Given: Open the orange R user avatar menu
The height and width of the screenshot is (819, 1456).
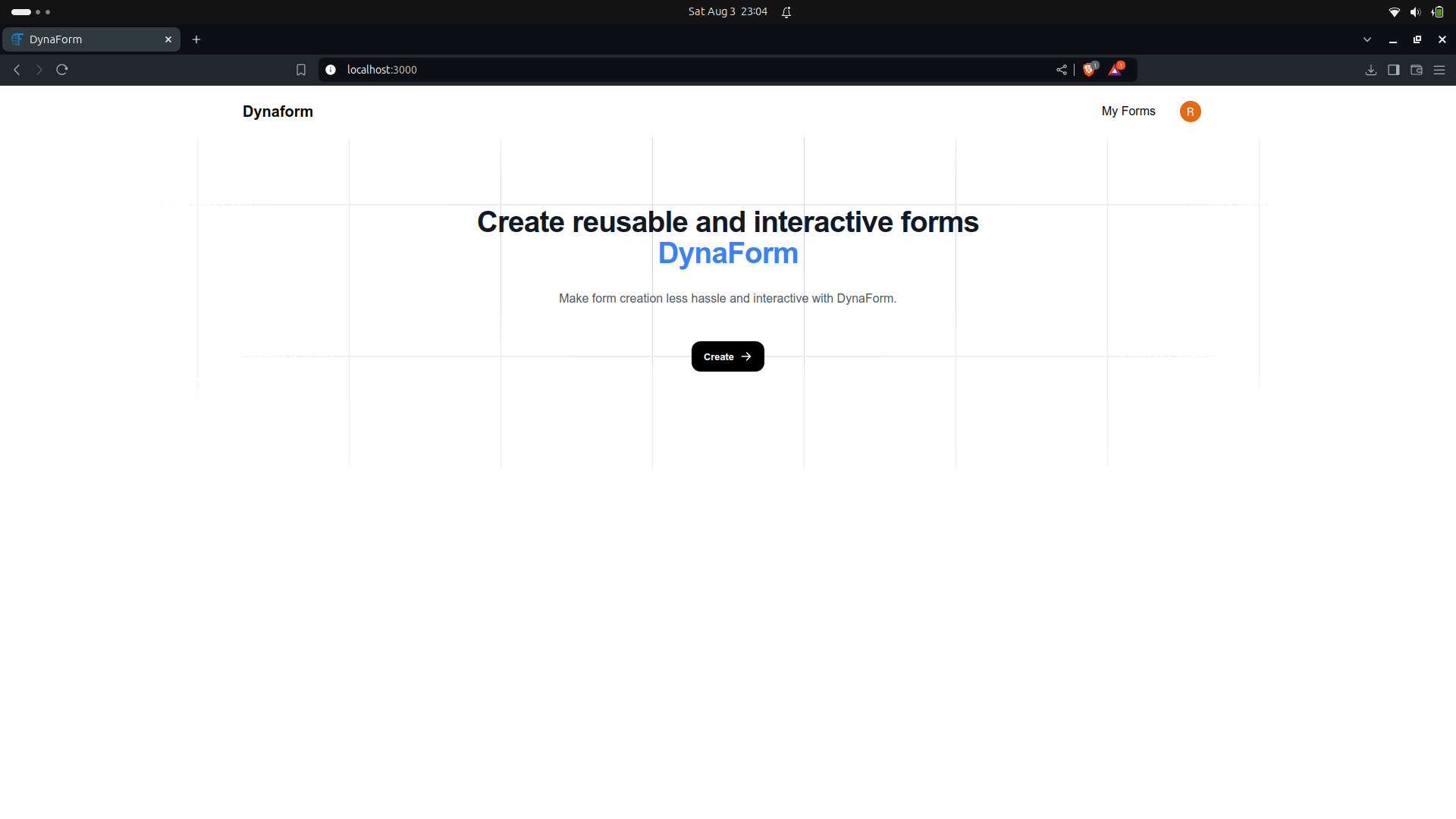Looking at the screenshot, I should pos(1190,111).
